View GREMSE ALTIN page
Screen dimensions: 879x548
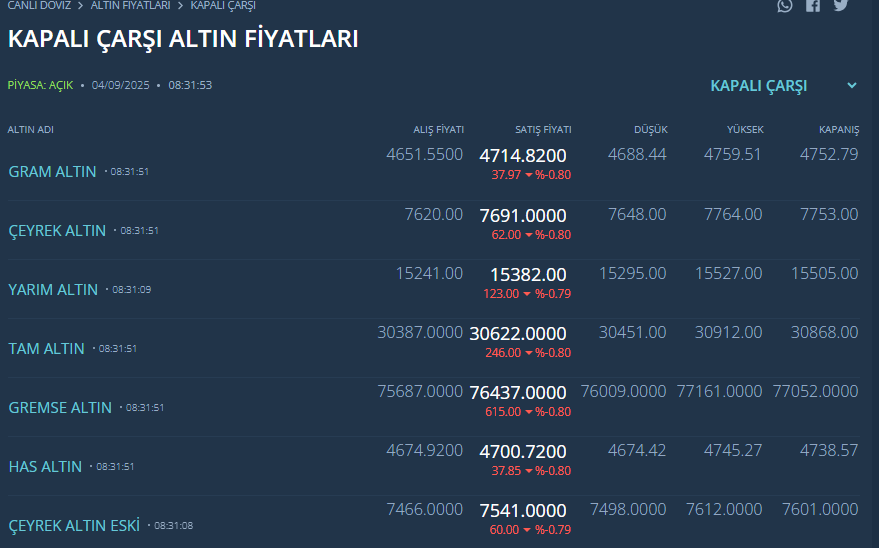pyautogui.click(x=60, y=408)
